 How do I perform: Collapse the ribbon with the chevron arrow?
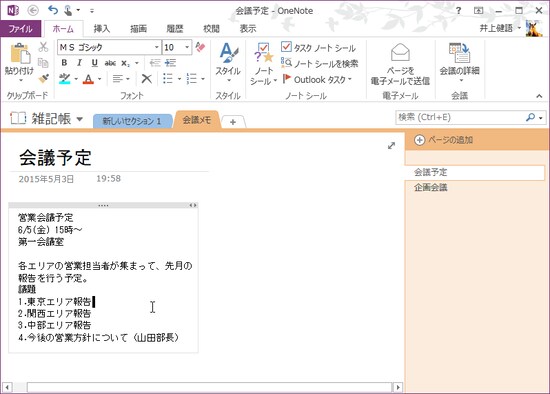point(539,96)
